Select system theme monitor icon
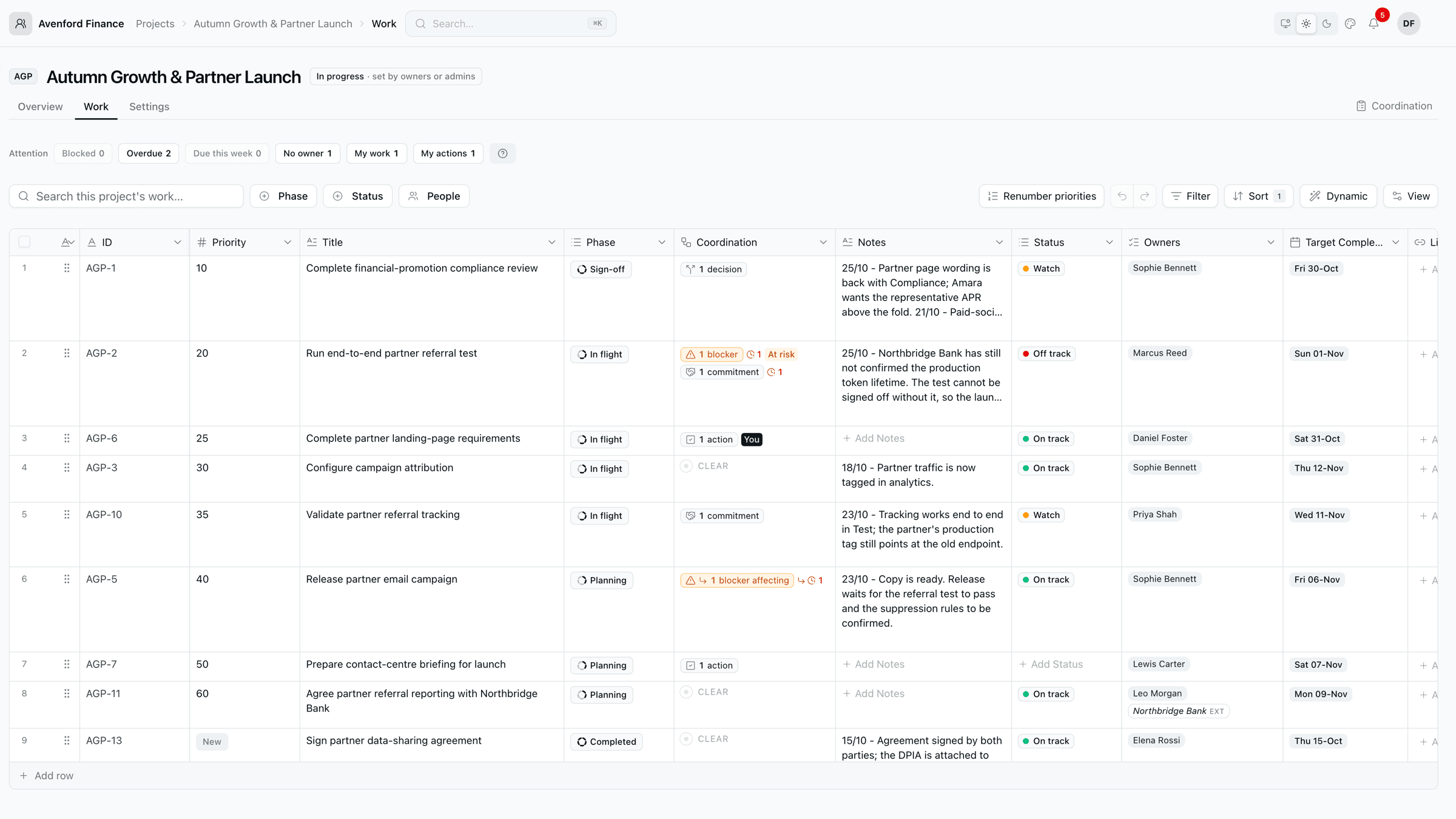The height and width of the screenshot is (819, 1456). click(x=1286, y=24)
